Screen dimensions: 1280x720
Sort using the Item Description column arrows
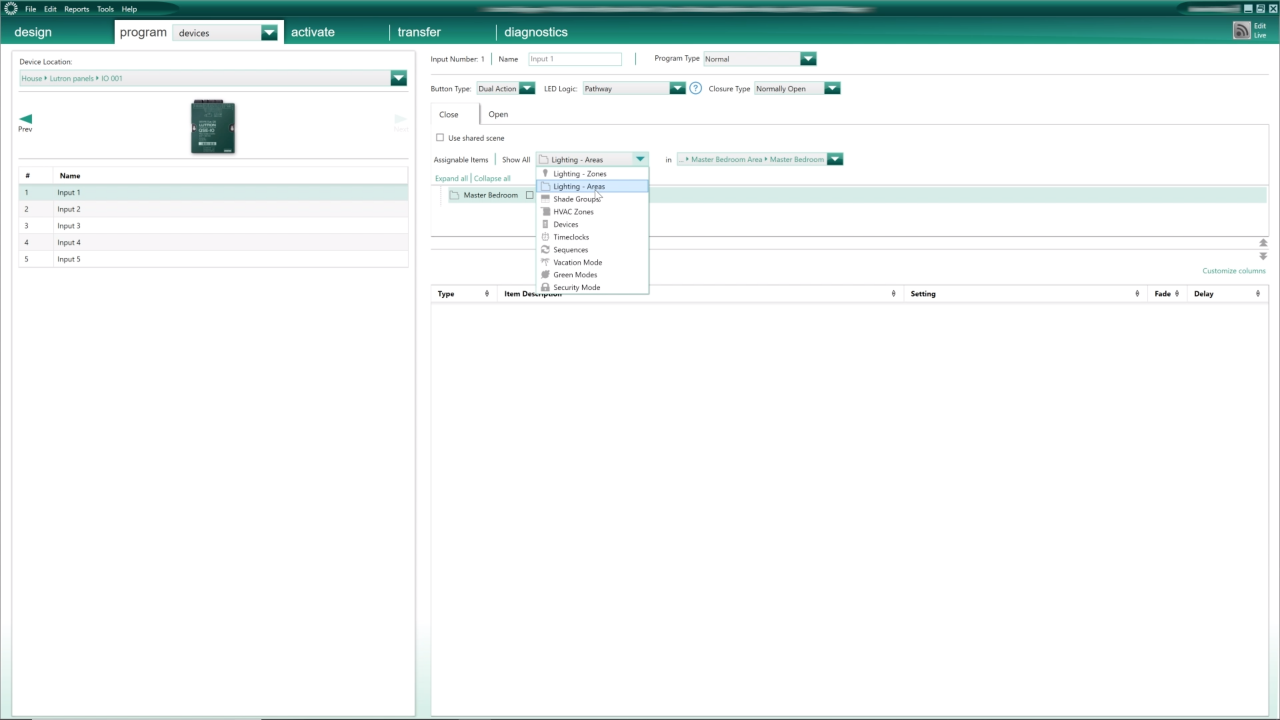tap(893, 294)
